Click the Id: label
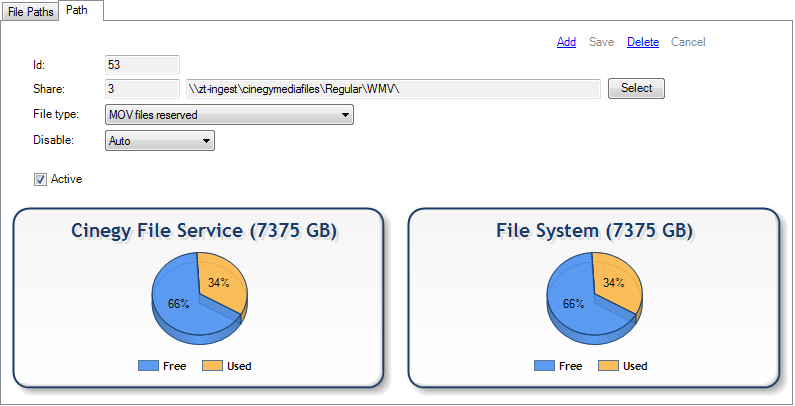795x406 pixels. coord(40,65)
